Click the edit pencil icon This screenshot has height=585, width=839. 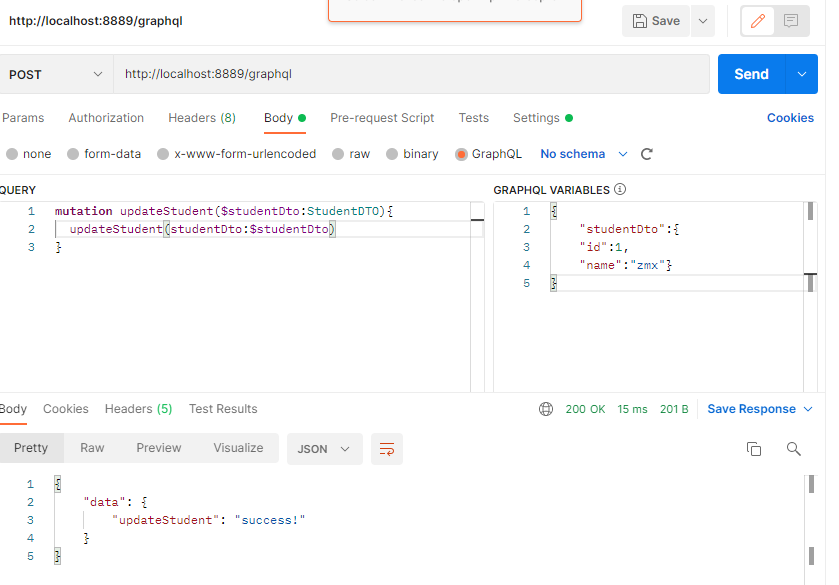(x=757, y=21)
